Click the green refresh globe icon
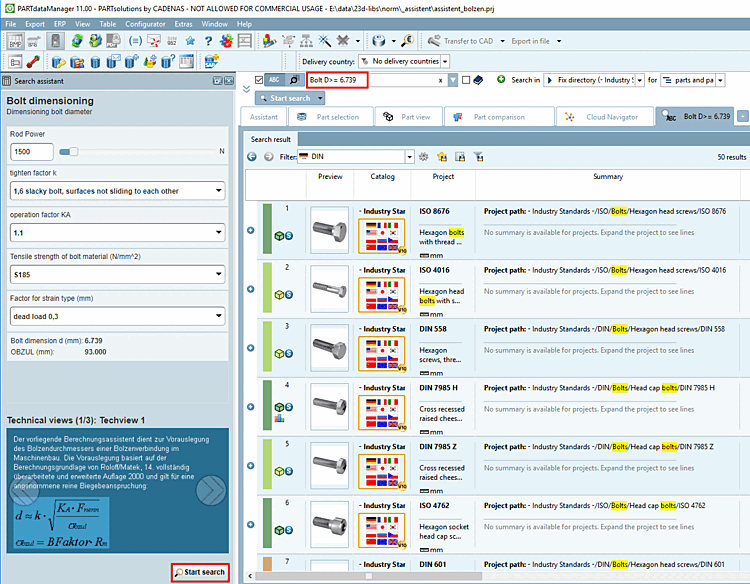 77,41
